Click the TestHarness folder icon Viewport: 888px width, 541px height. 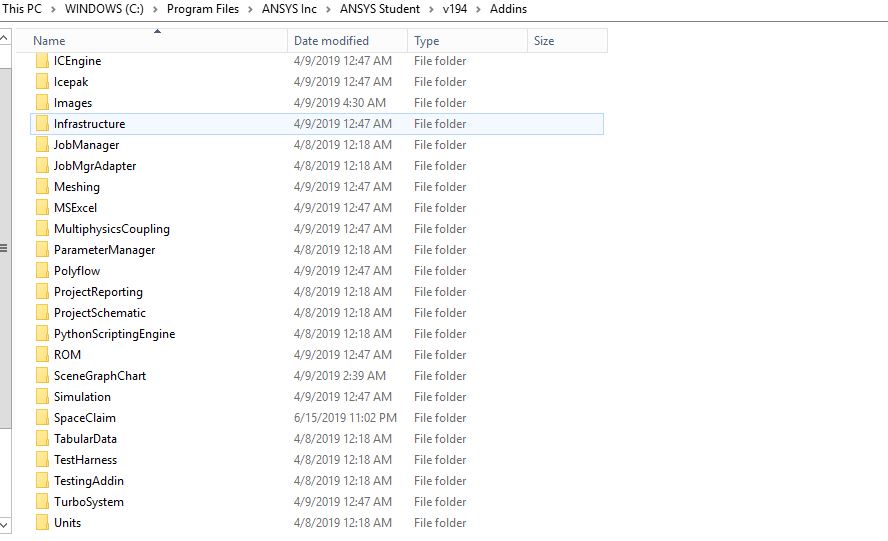click(x=42, y=459)
